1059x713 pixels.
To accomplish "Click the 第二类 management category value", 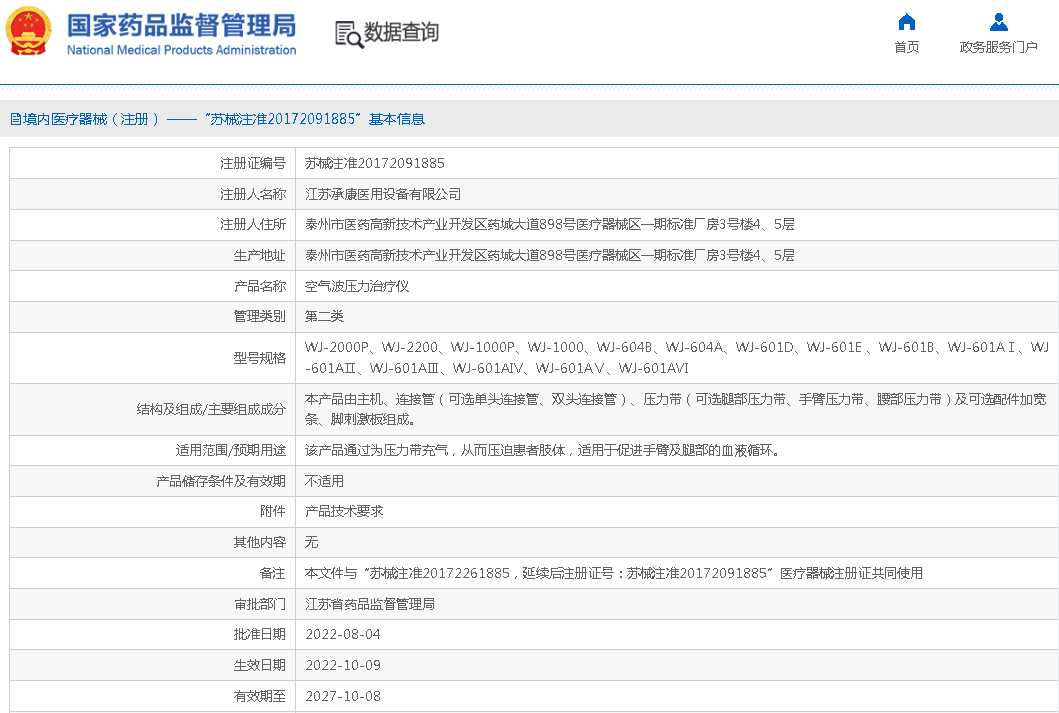I will 324,316.
